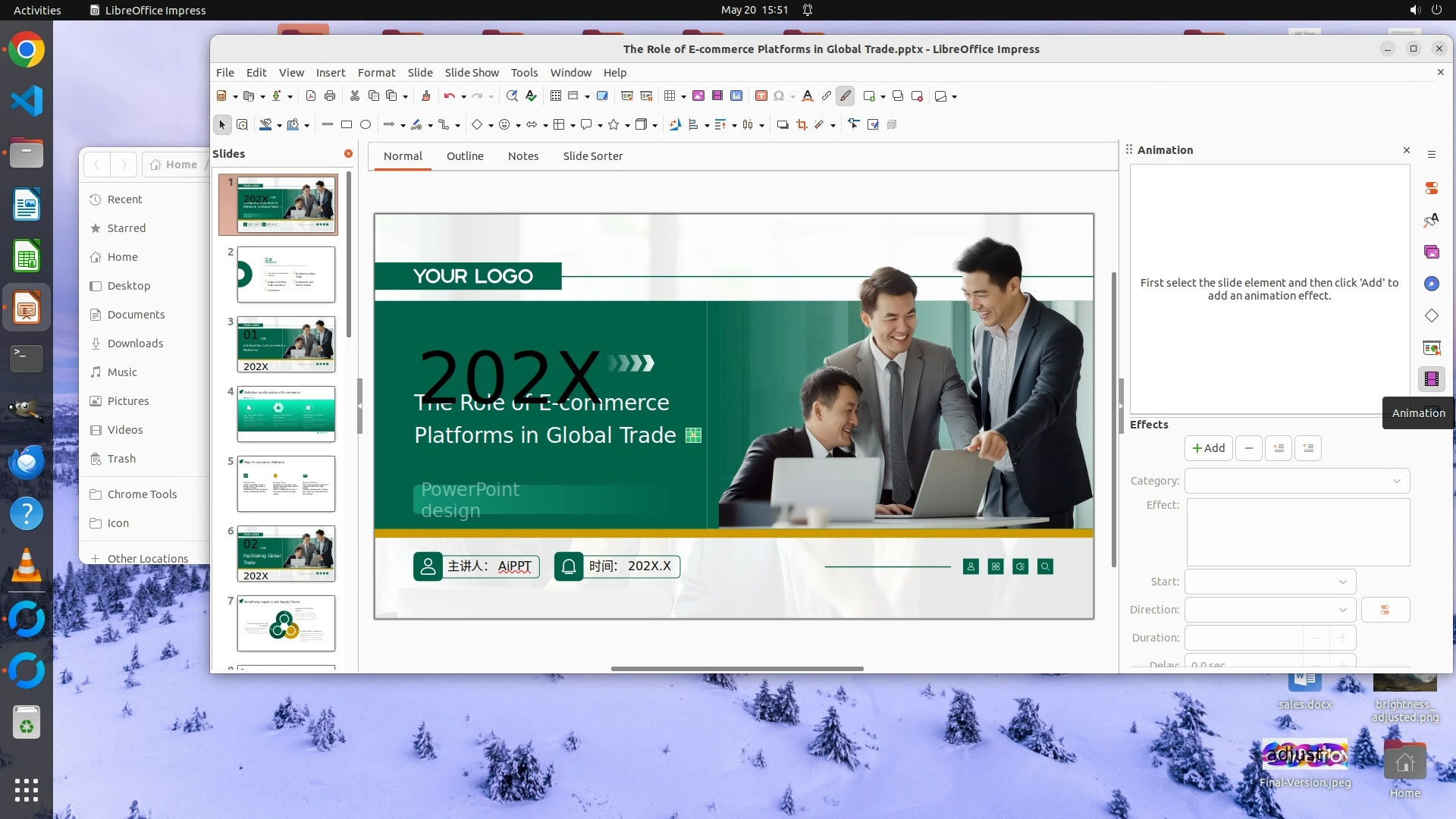Viewport: 1456px width, 819px height.
Task: Click the Font Color letter icon
Action: click(807, 96)
